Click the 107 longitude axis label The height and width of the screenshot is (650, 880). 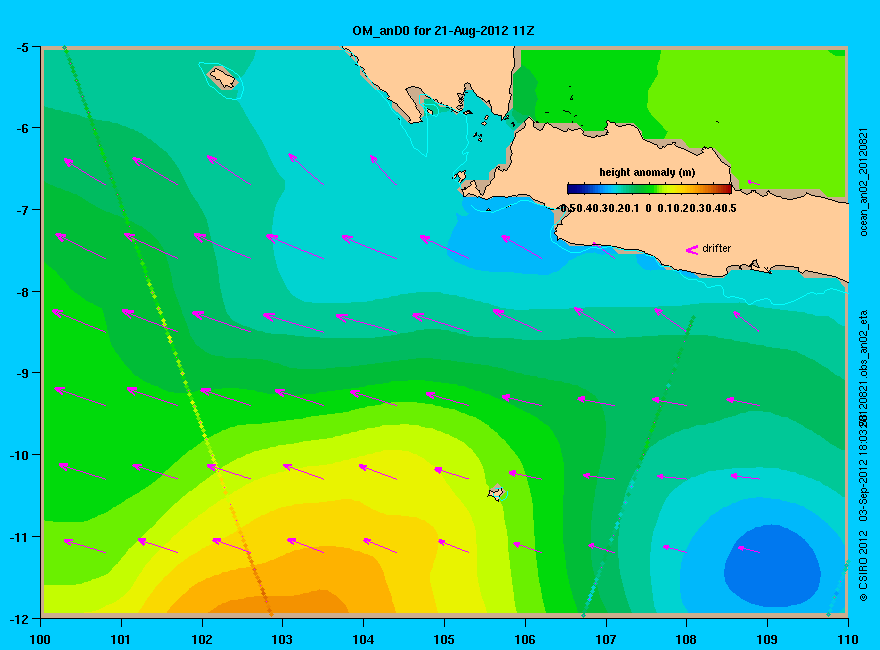click(x=606, y=639)
